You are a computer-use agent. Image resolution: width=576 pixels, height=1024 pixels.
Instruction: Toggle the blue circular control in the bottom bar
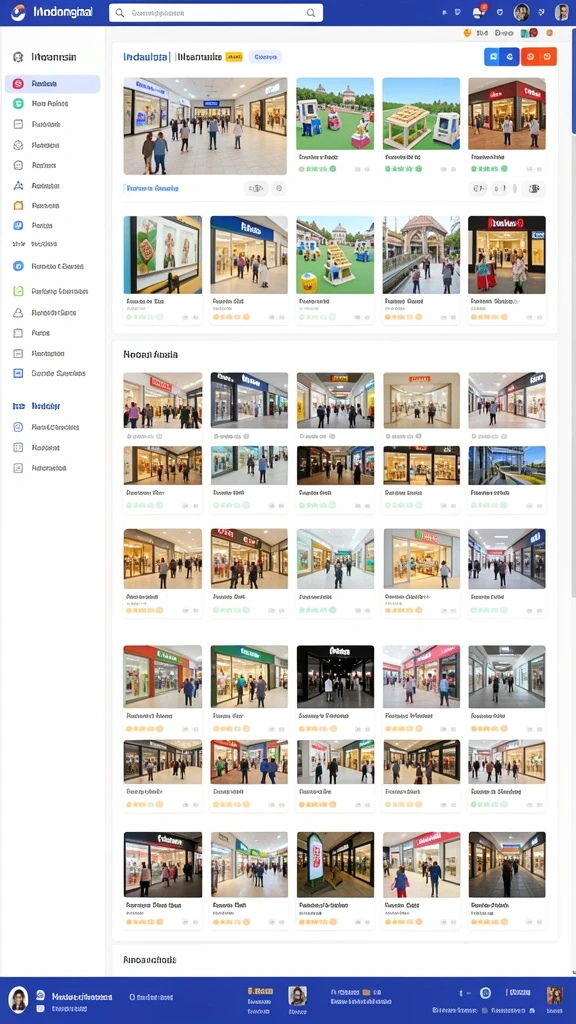tap(485, 993)
